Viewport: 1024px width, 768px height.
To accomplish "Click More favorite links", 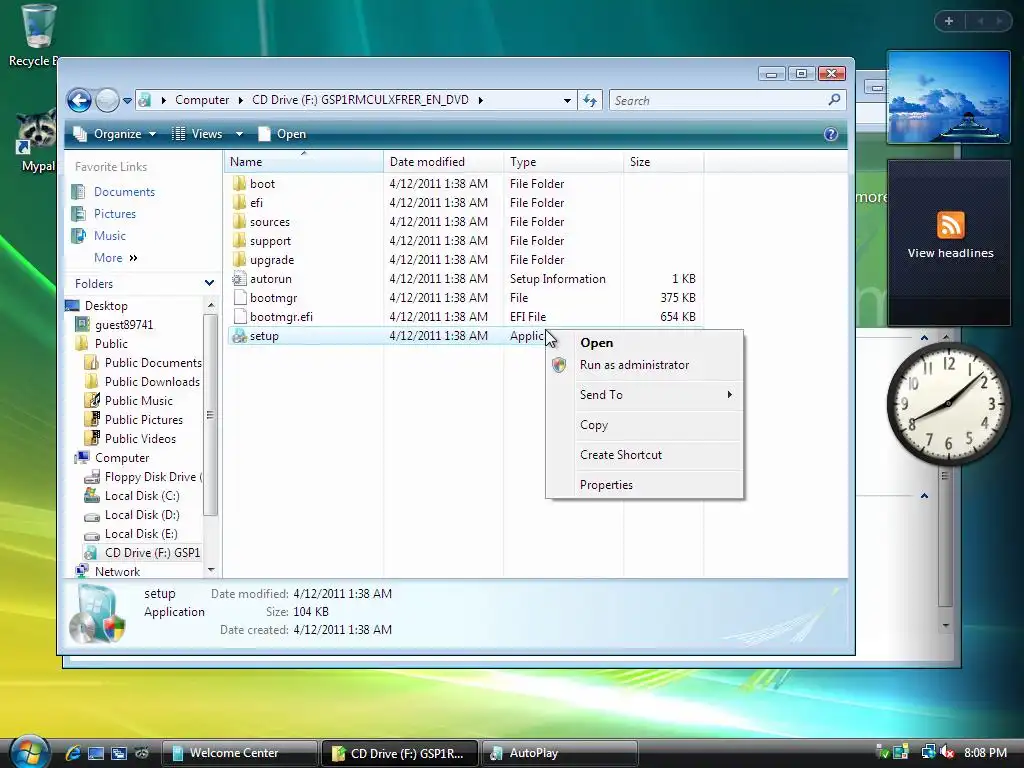I will [115, 258].
